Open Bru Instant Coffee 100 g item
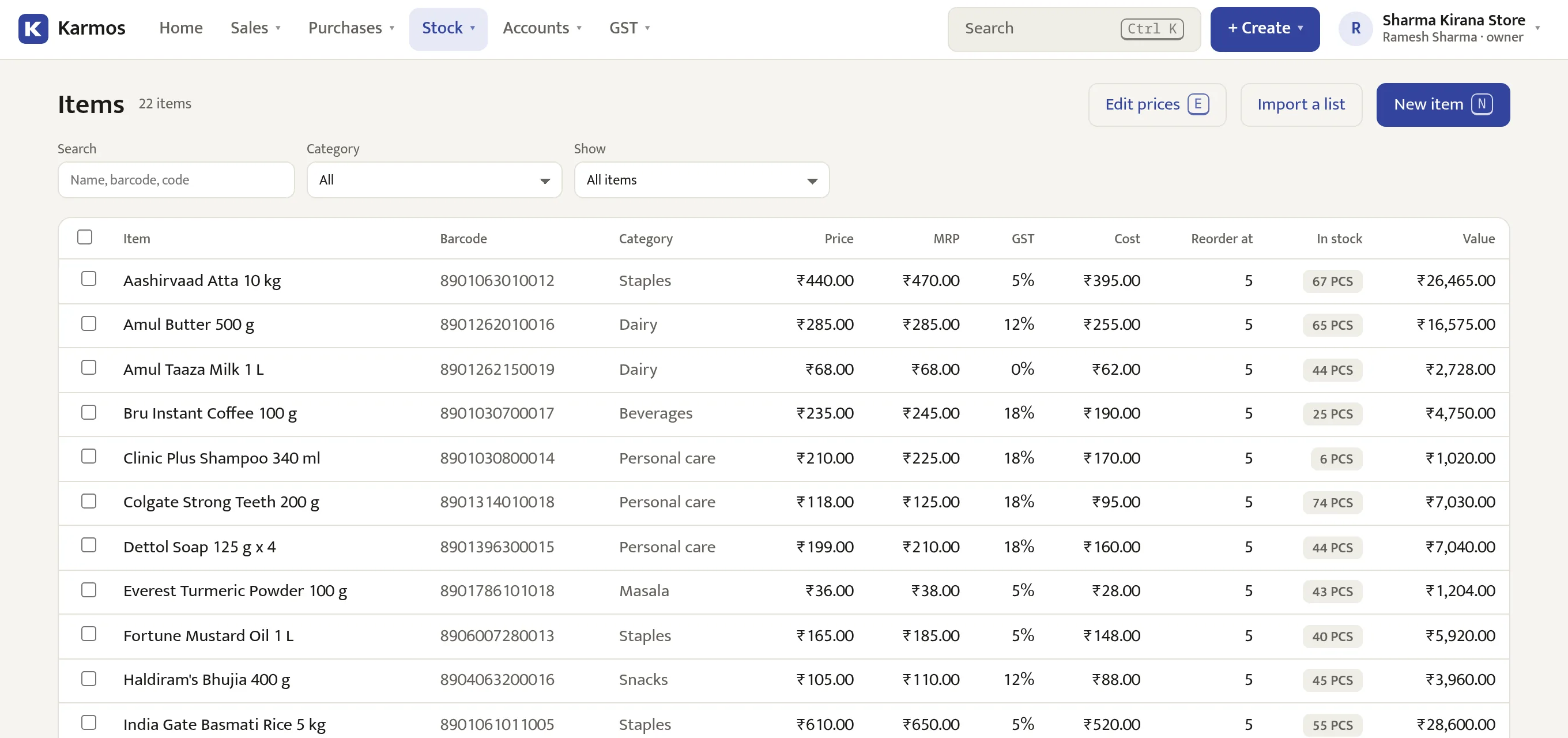1568x738 pixels. coord(209,413)
